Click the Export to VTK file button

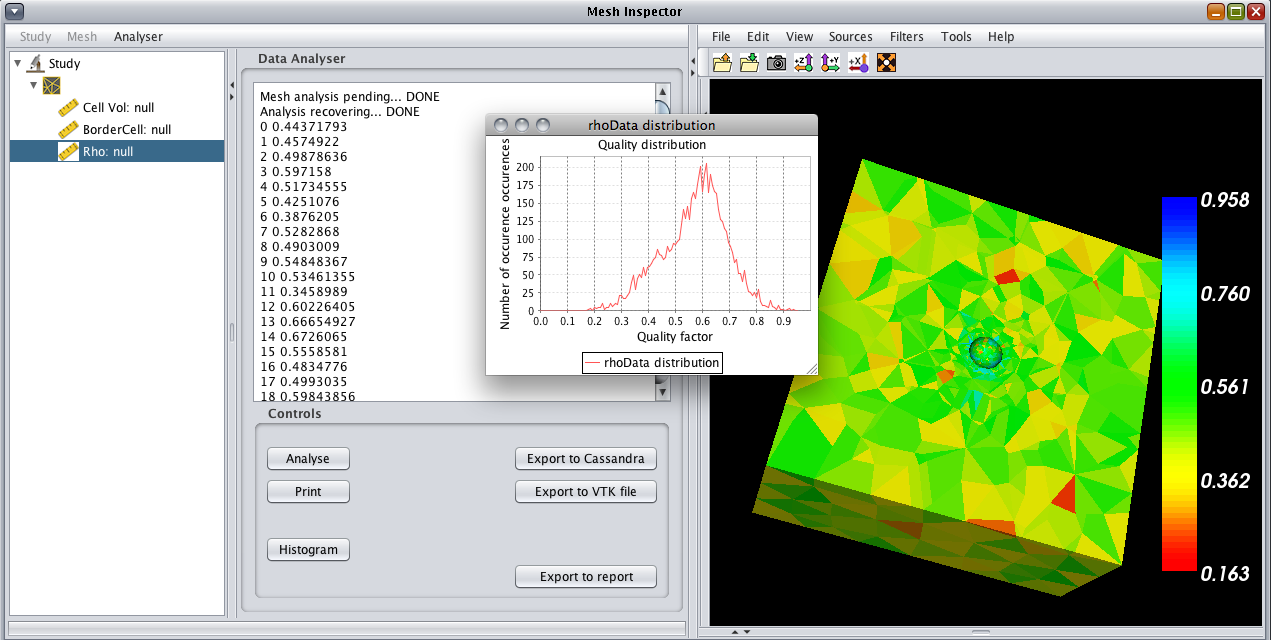coord(585,491)
